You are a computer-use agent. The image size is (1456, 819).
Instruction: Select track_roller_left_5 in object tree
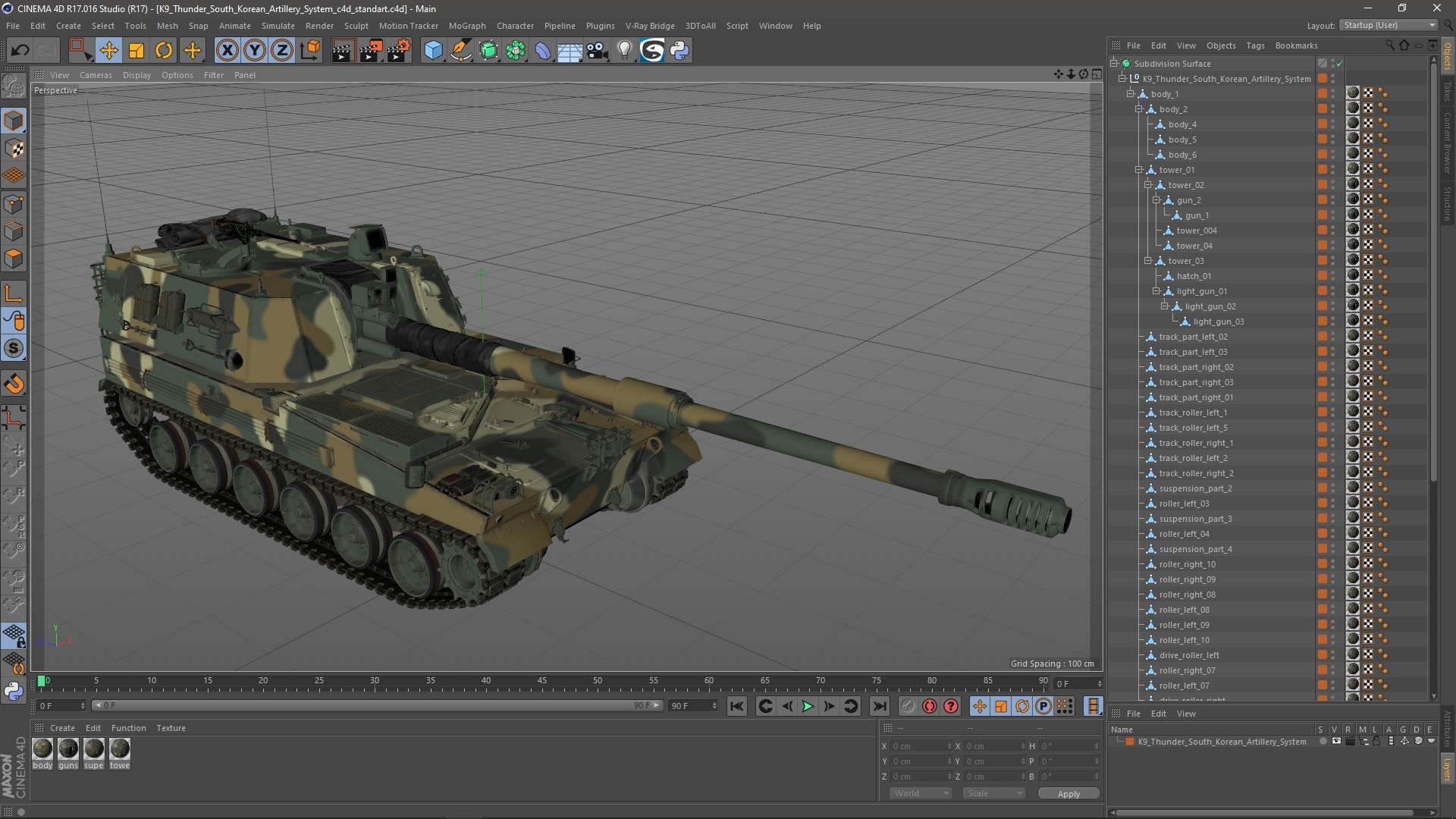(1193, 428)
